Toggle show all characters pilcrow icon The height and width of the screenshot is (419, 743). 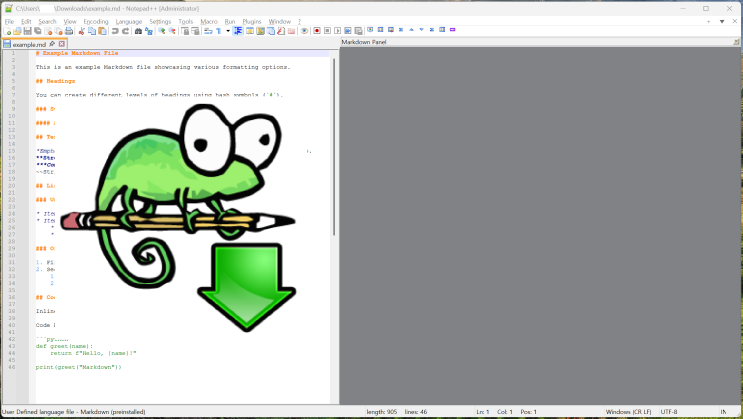click(218, 31)
